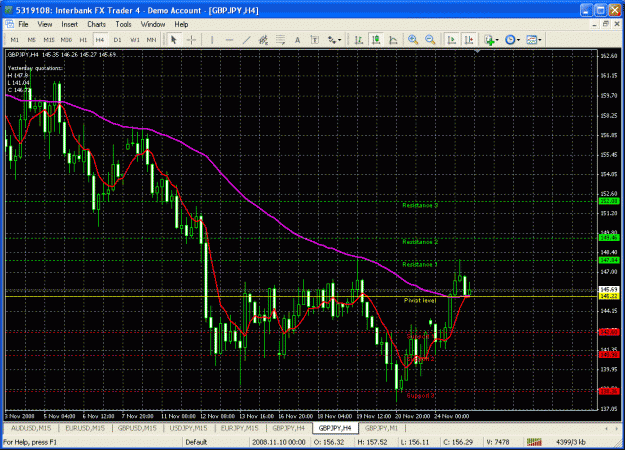The height and width of the screenshot is (450, 625).
Task: Click the Default profile in status bar
Action: point(196,442)
